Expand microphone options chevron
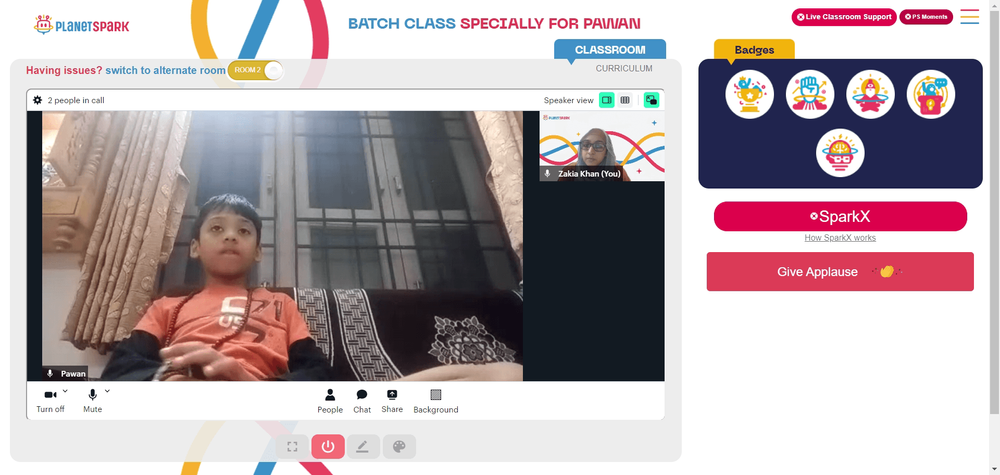 coord(107,391)
